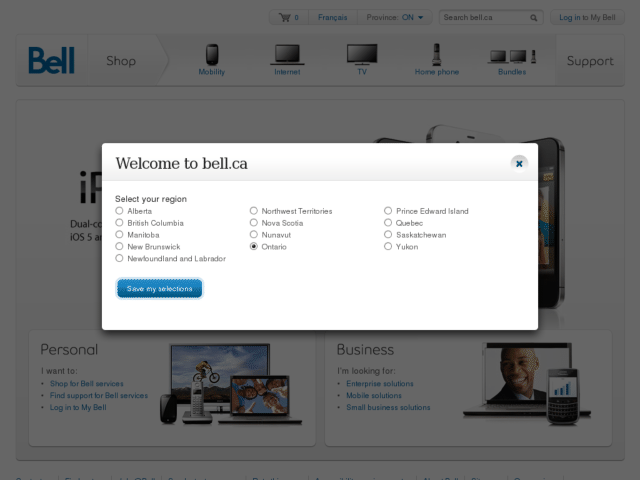Select the Manitoba region option
This screenshot has height=480, width=640.
[x=119, y=235]
